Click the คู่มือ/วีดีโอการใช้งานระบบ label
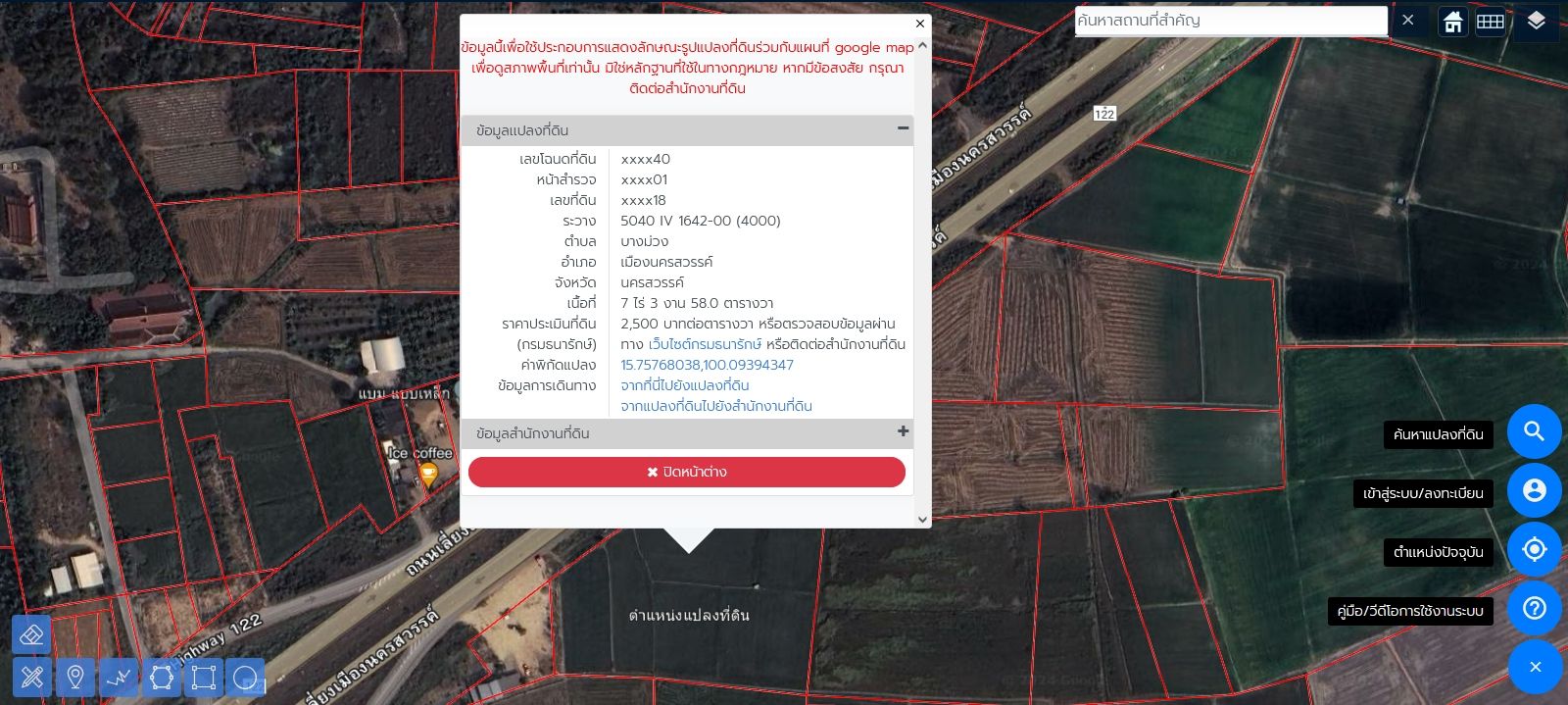The height and width of the screenshot is (705, 1568). tap(1410, 611)
